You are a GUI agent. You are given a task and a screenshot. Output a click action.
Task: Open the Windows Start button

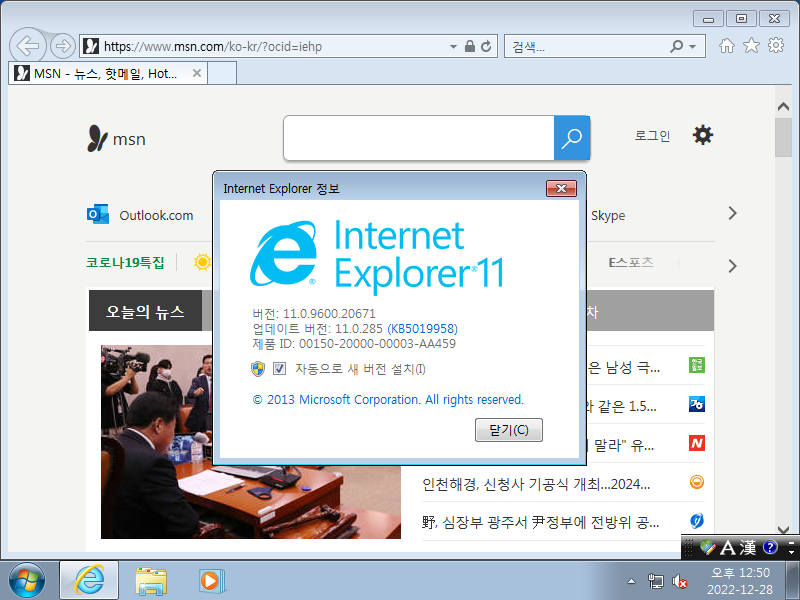[27, 581]
